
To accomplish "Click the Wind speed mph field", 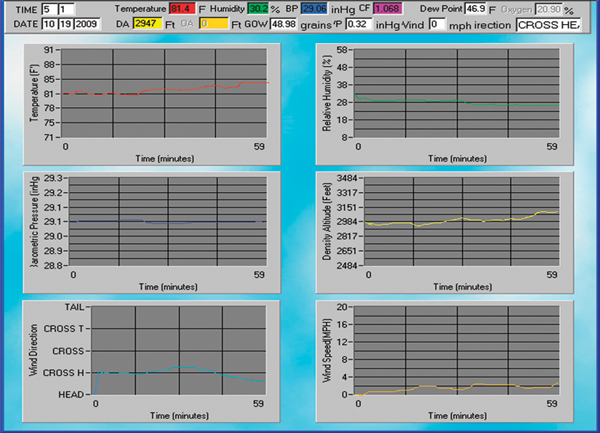I will pos(437,24).
